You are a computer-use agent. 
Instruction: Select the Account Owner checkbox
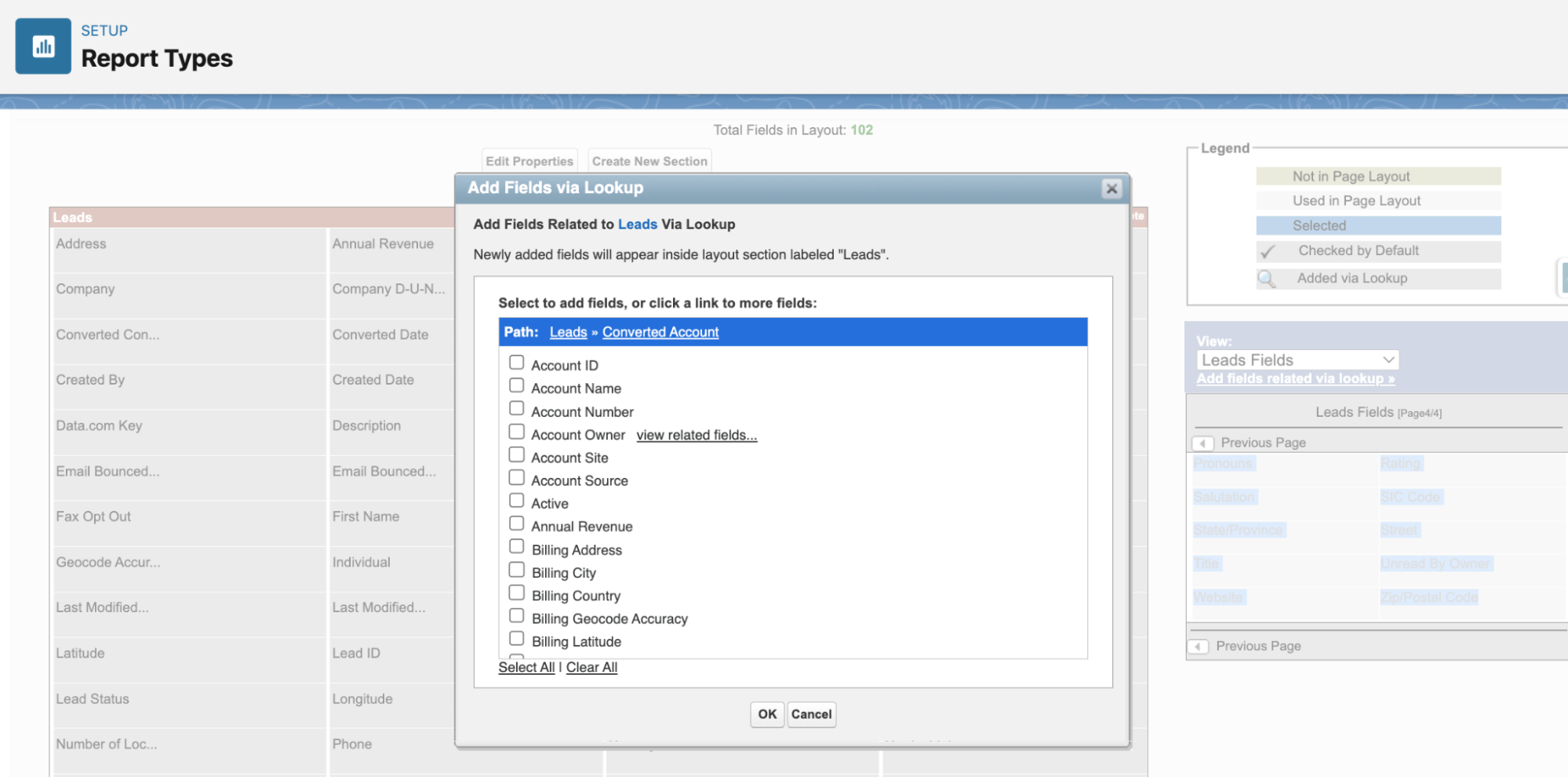tap(516, 432)
